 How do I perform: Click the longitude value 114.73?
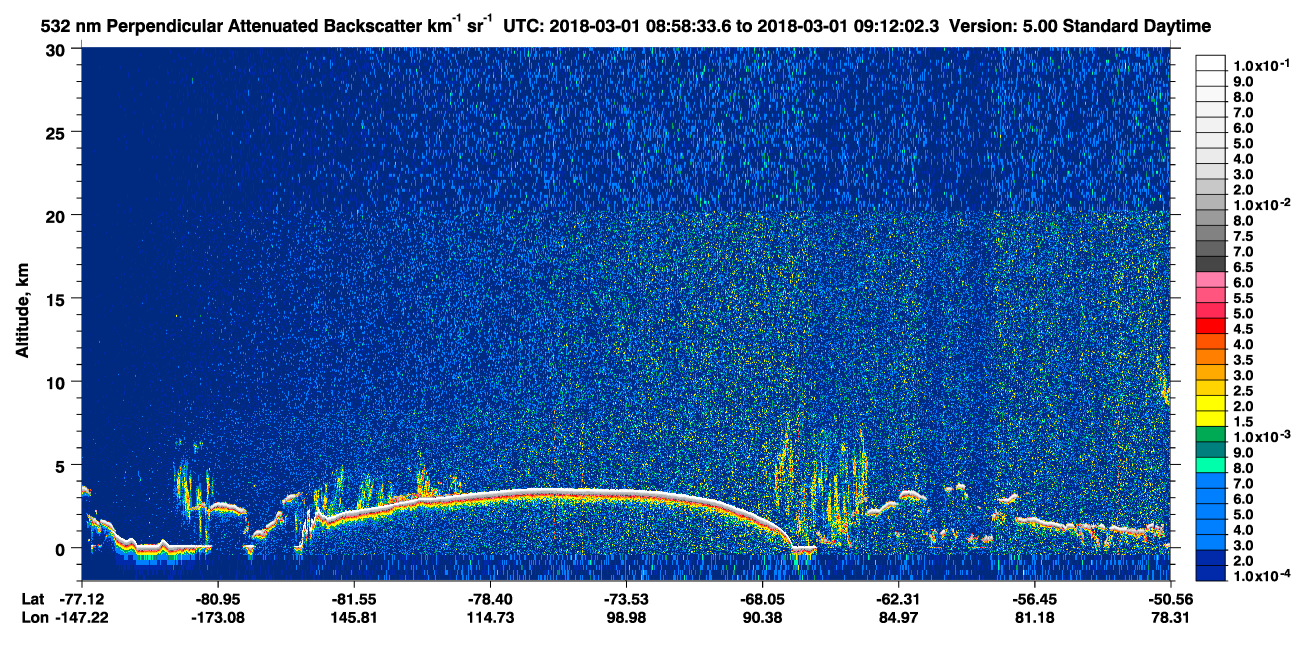point(489,617)
